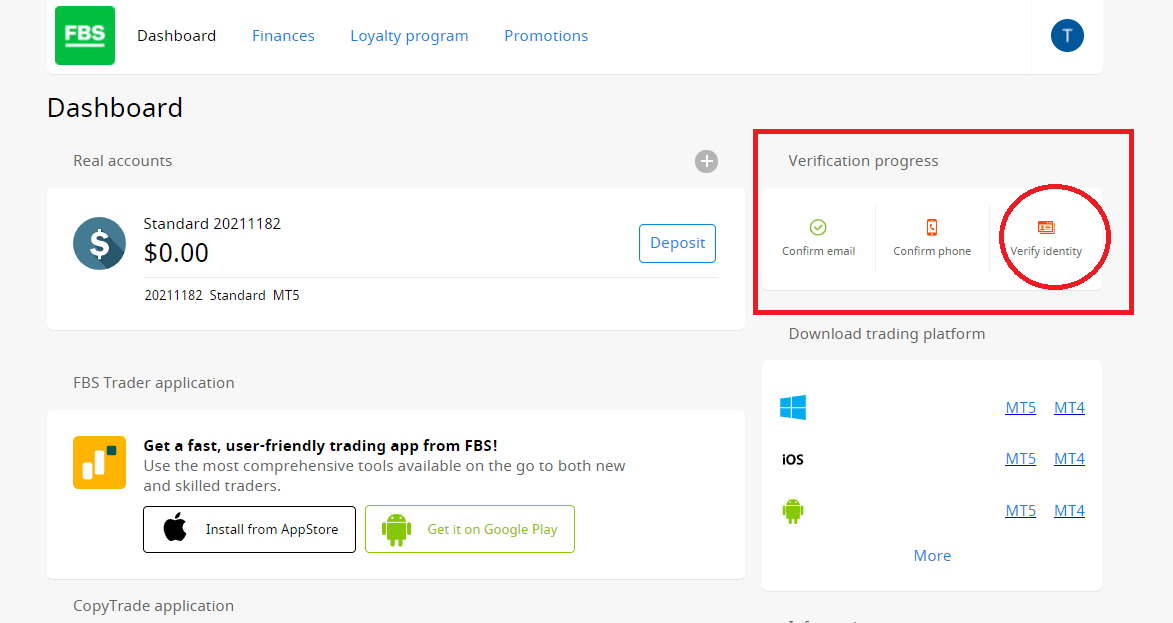Download MT5 for Windows
The height and width of the screenshot is (623, 1173).
pos(1020,408)
